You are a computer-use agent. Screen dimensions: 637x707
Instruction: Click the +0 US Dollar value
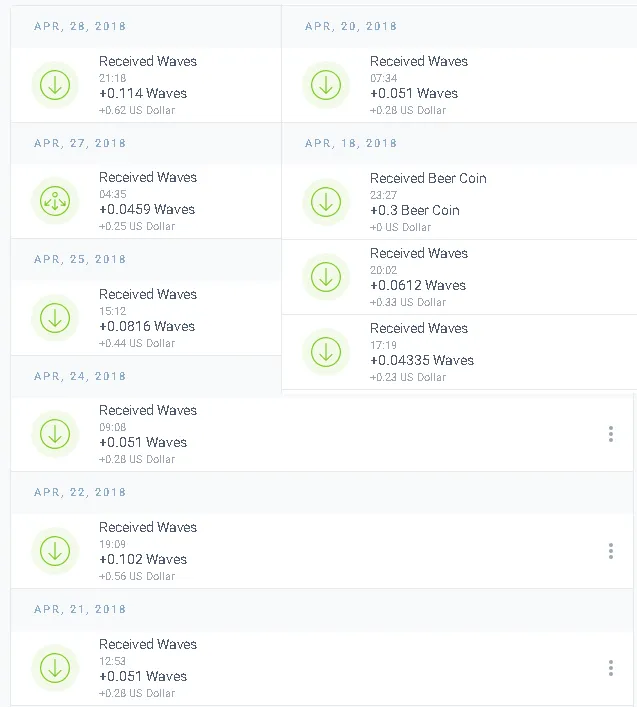[400, 227]
